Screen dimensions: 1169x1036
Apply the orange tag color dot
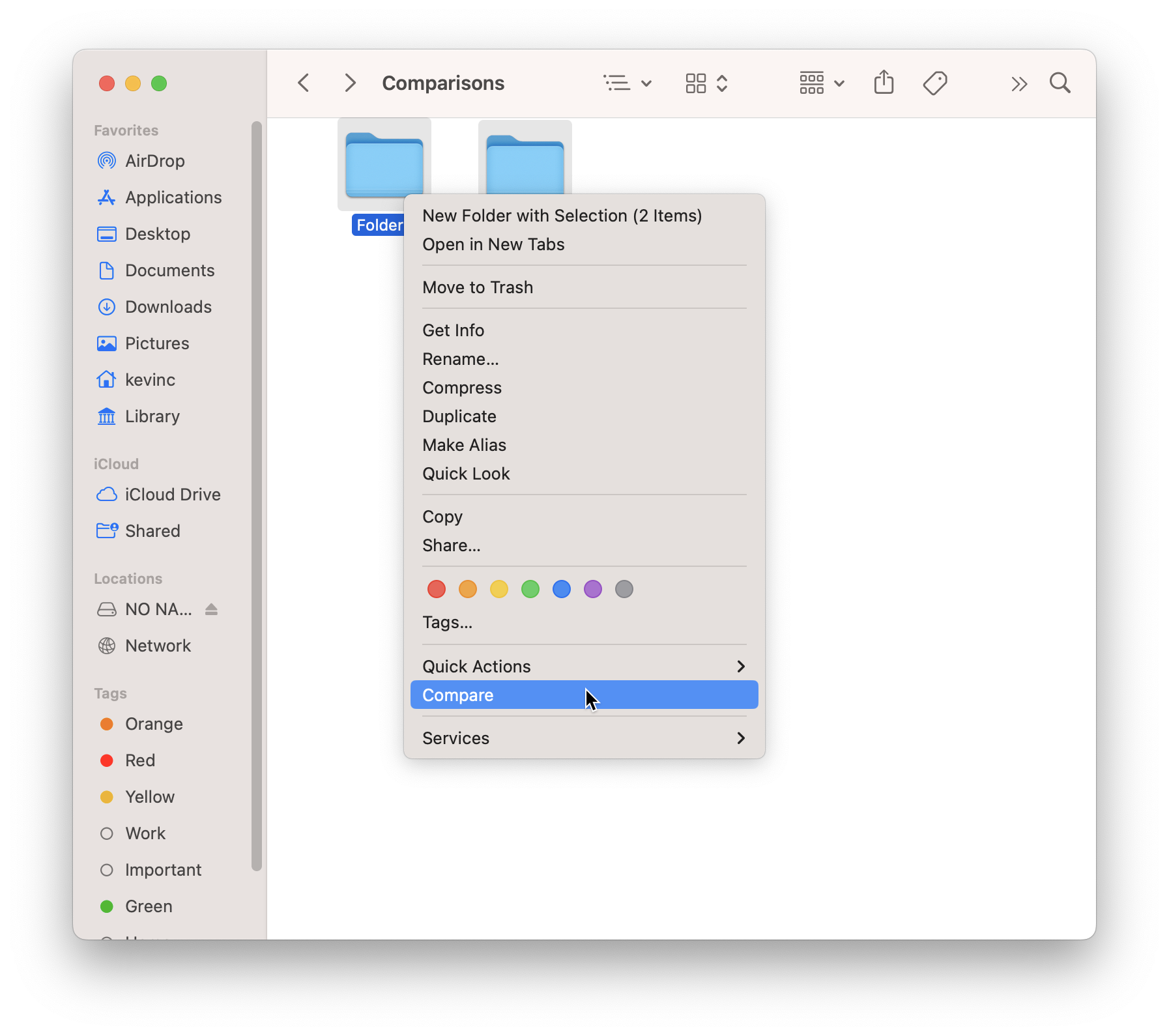[468, 589]
